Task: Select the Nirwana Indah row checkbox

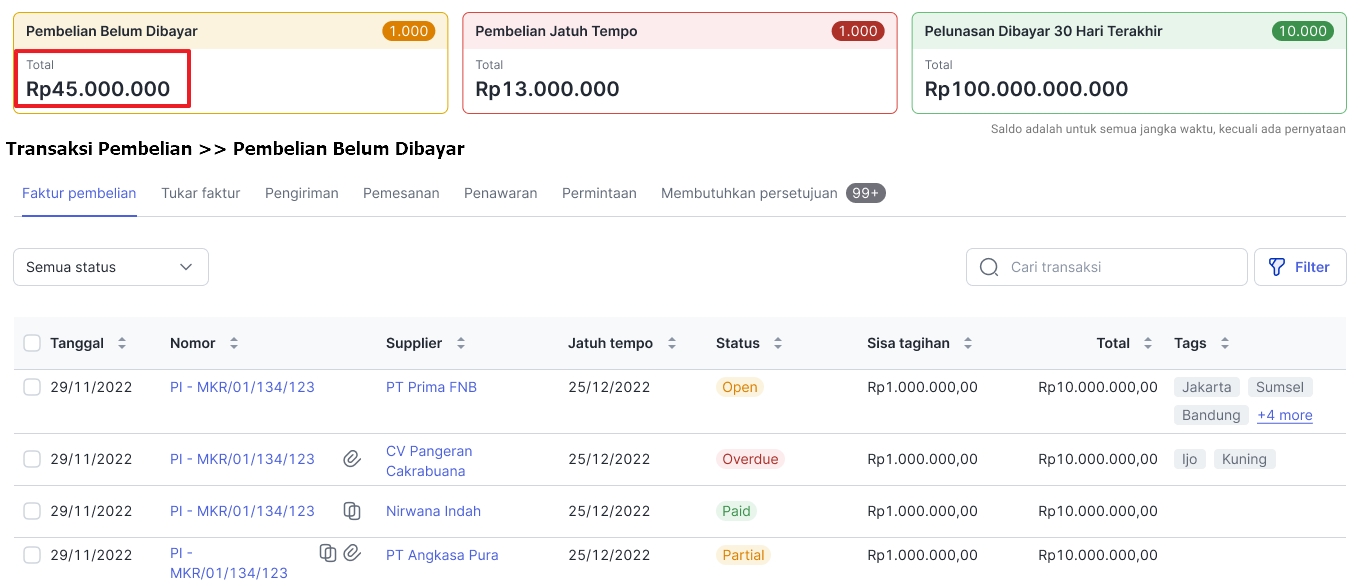Action: tap(32, 511)
